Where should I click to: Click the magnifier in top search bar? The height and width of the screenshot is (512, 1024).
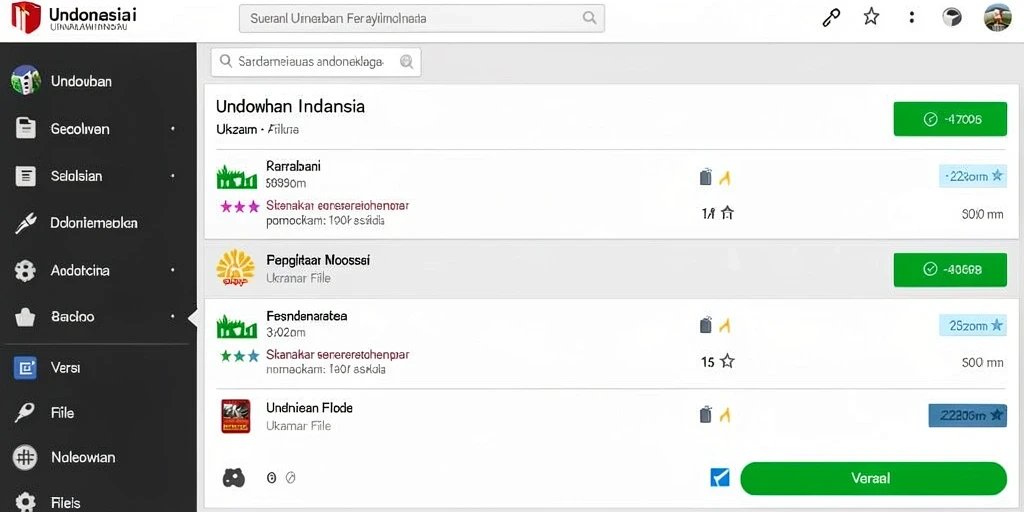click(589, 18)
